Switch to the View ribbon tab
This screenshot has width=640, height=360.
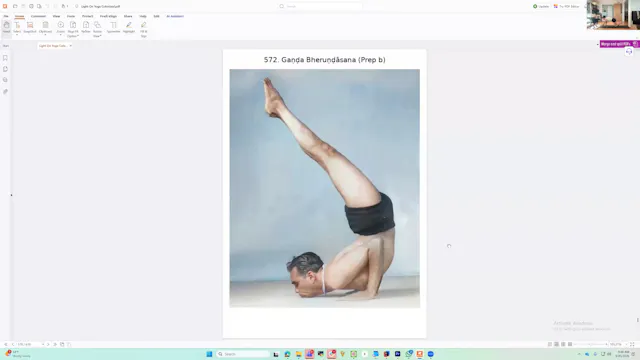pos(56,16)
